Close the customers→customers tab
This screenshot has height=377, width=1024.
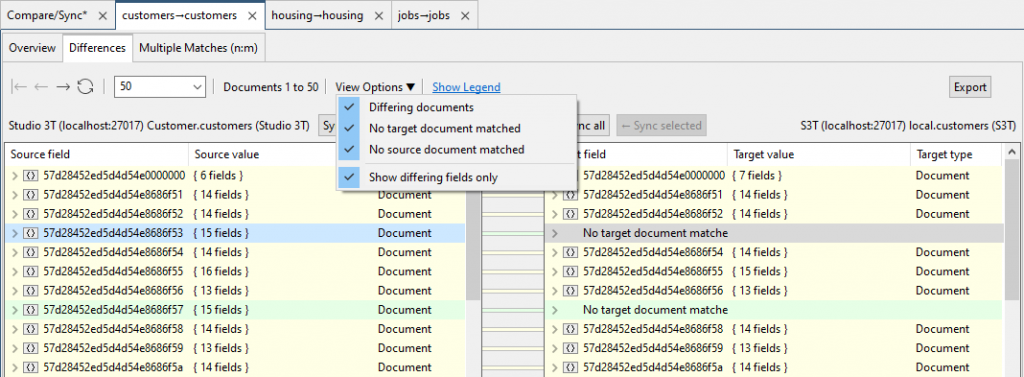click(253, 16)
